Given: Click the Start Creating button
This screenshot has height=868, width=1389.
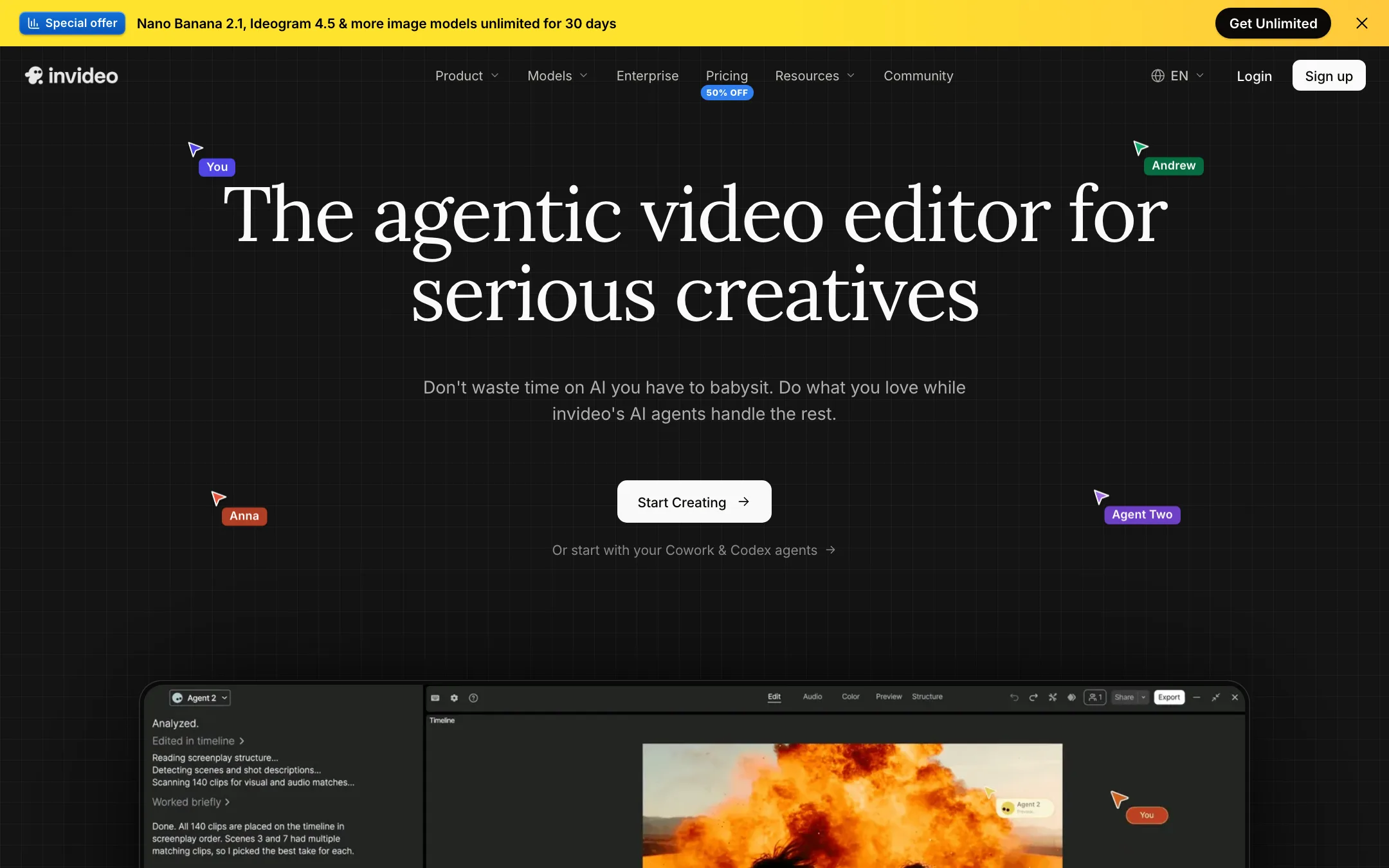Looking at the screenshot, I should click(694, 502).
